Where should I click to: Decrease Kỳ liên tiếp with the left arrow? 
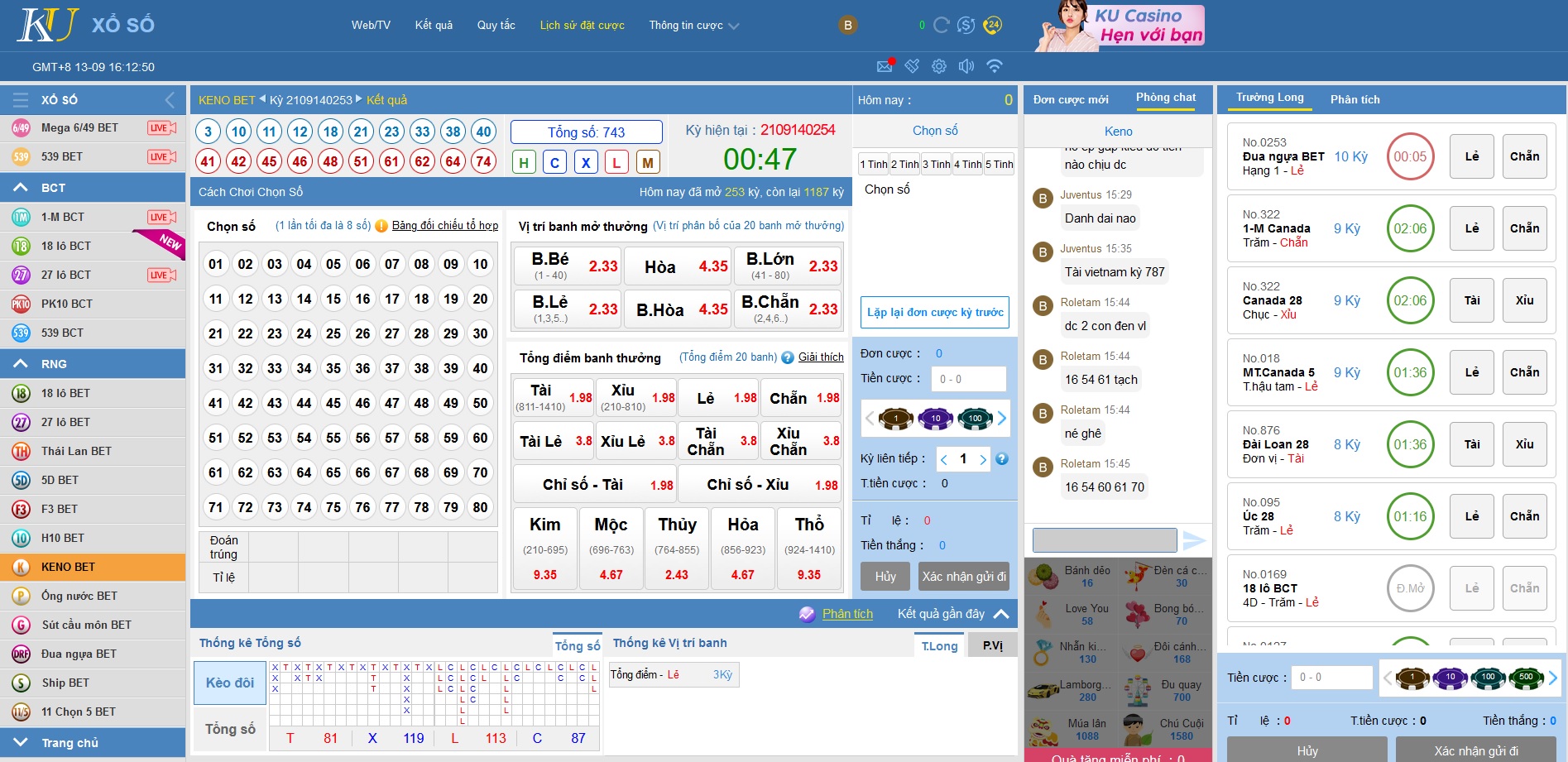point(944,459)
